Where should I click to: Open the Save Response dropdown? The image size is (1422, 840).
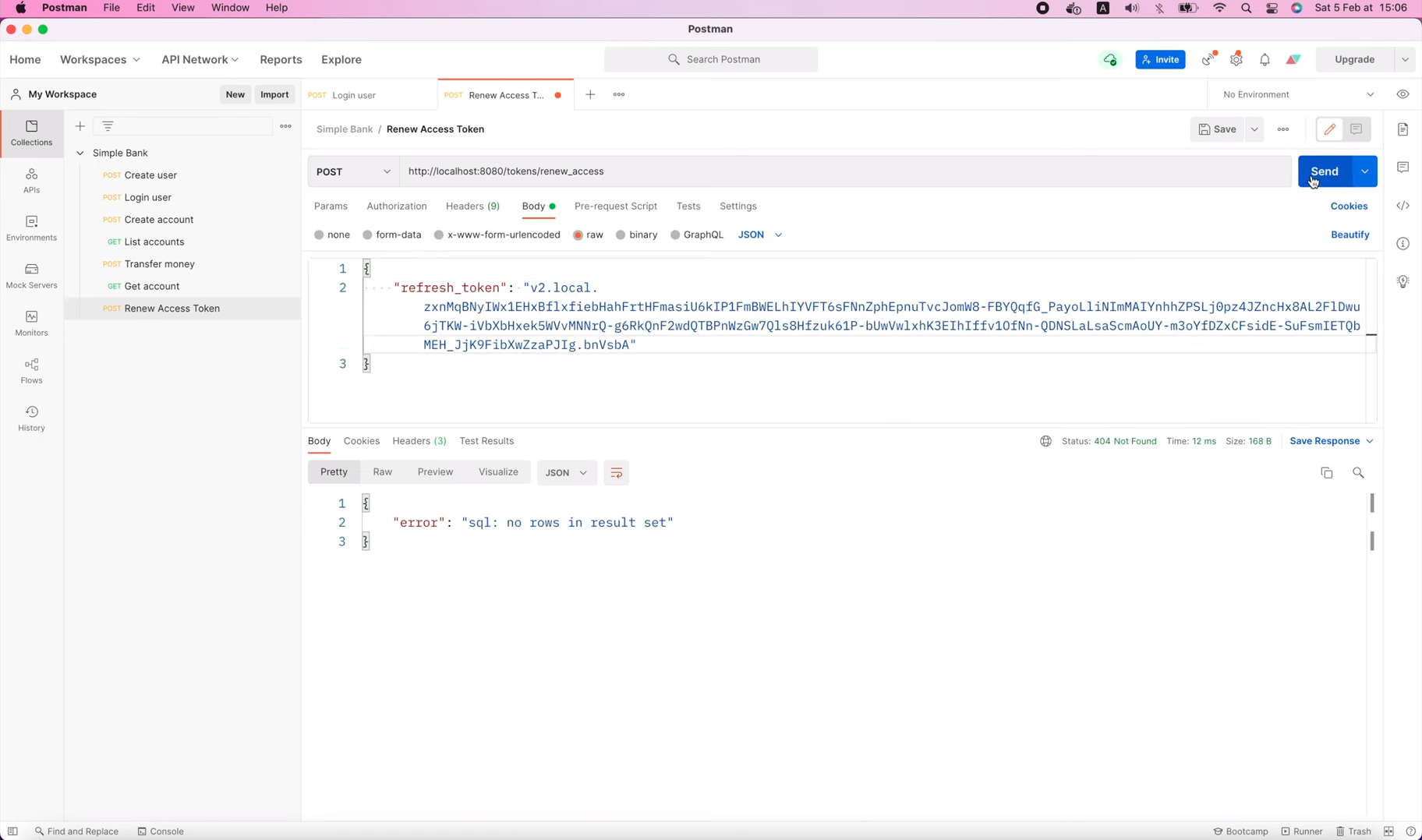pos(1332,441)
